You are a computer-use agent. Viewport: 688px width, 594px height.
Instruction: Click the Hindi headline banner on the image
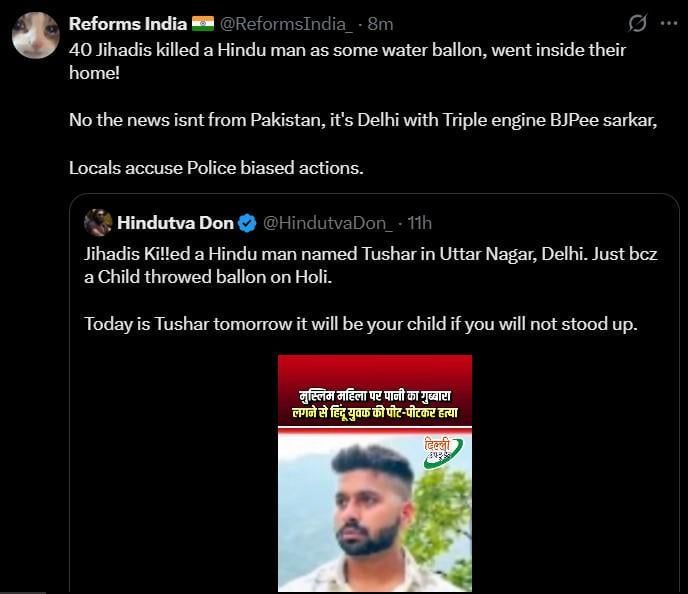point(374,403)
